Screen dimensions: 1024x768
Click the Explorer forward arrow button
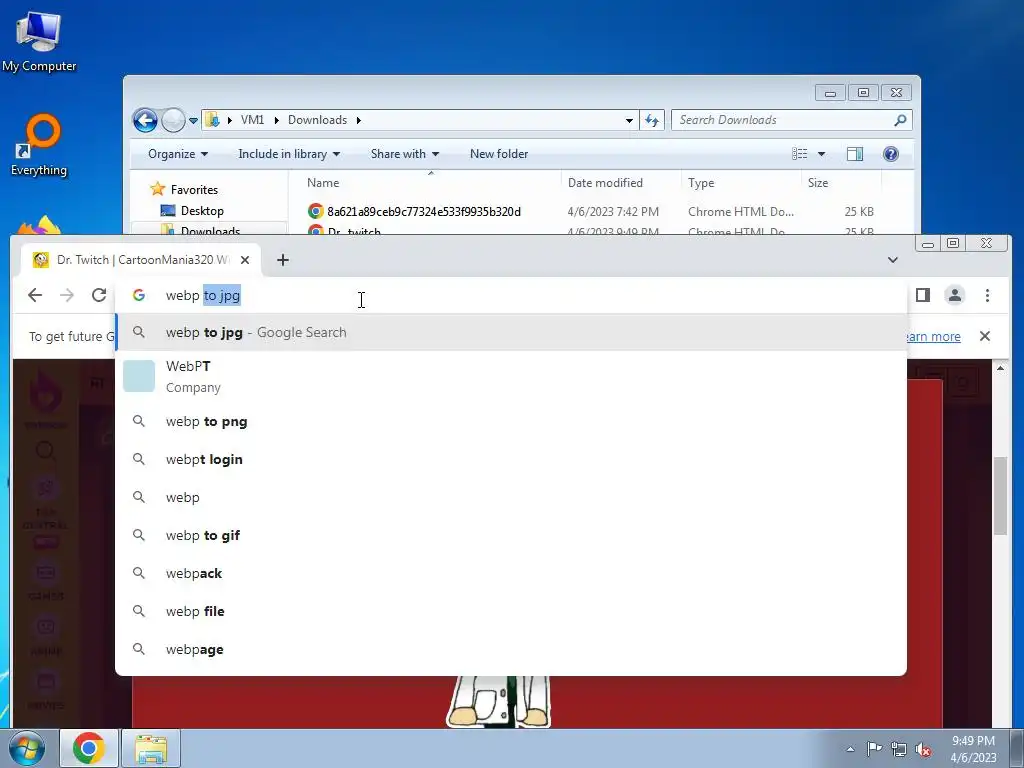coord(173,120)
